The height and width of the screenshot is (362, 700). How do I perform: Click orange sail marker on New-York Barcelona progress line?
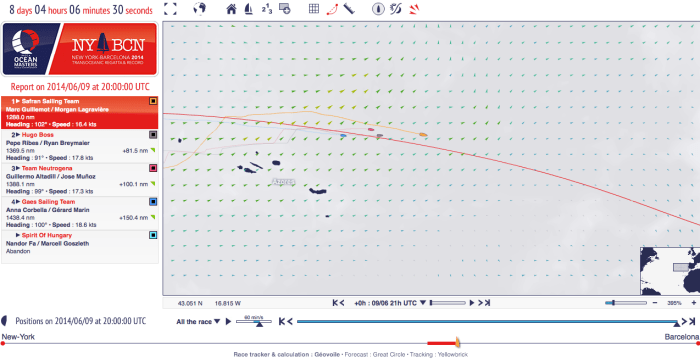pyautogui.click(x=457, y=342)
